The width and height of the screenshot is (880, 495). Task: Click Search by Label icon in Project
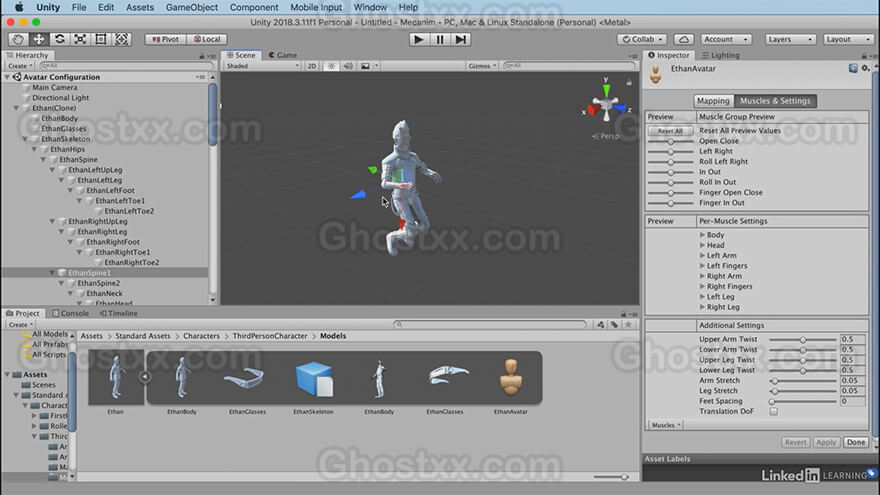coord(615,324)
